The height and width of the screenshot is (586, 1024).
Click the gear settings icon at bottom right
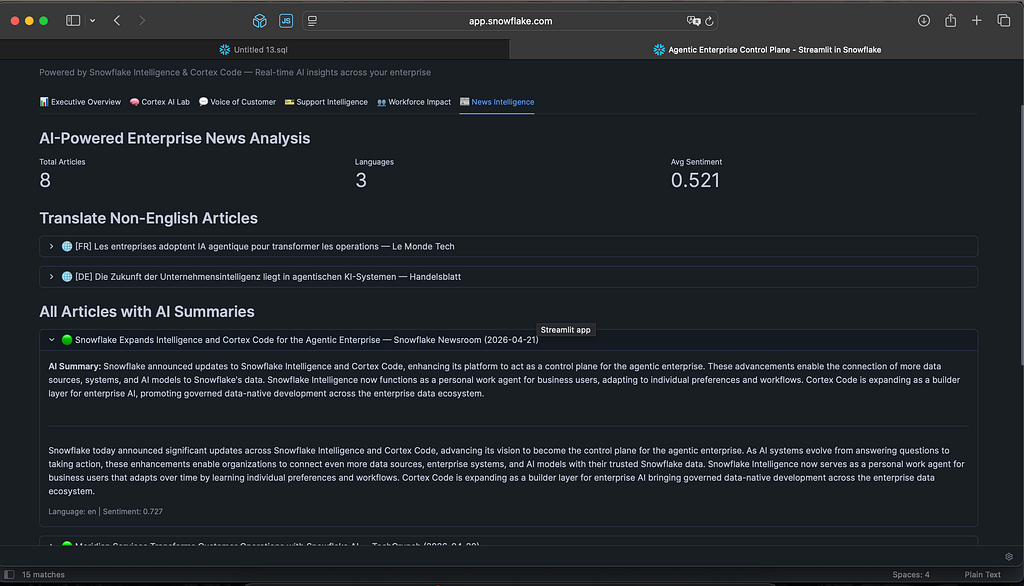pyautogui.click(x=1009, y=557)
